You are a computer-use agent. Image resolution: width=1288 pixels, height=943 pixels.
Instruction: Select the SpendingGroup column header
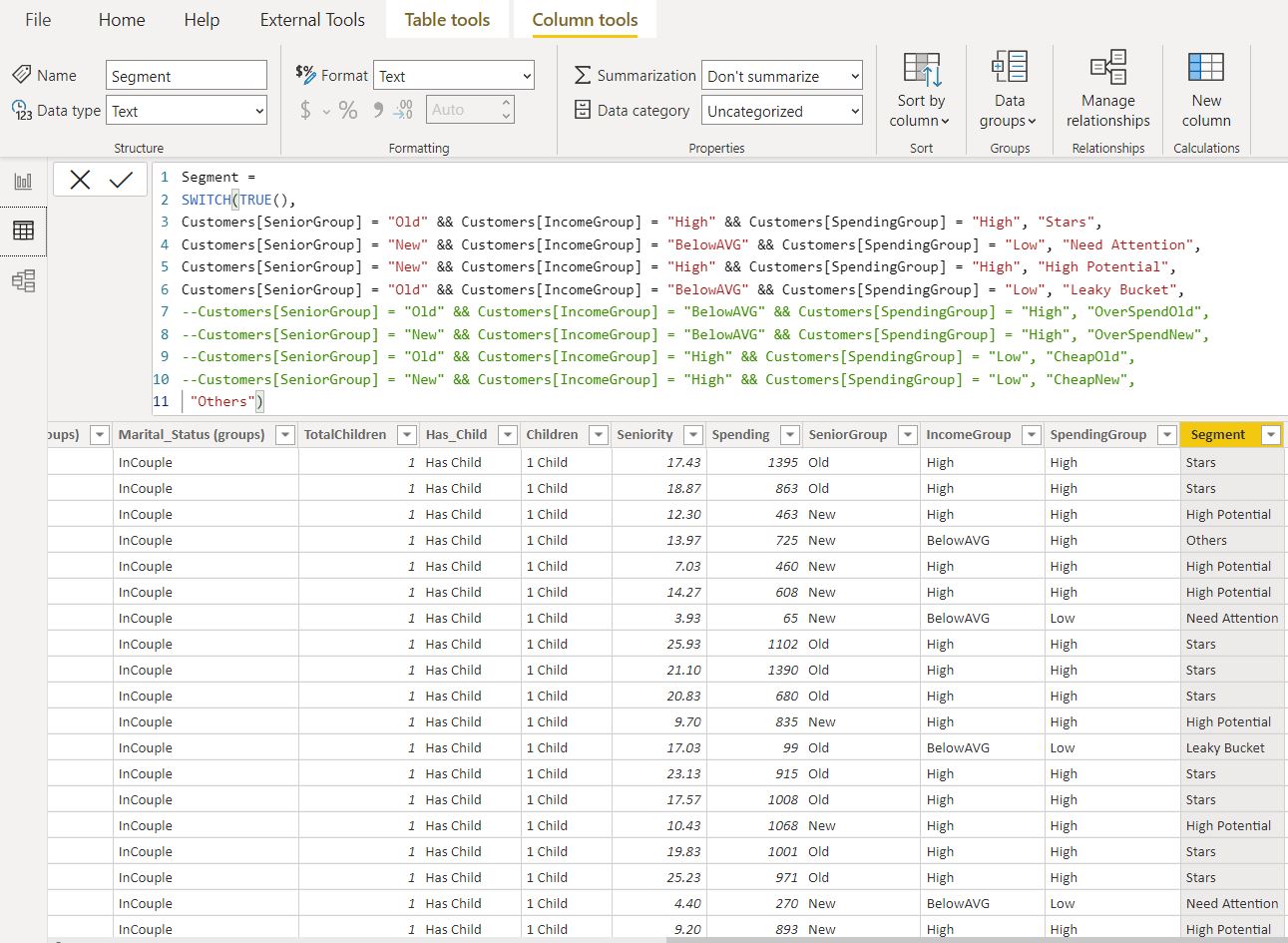[1097, 435]
